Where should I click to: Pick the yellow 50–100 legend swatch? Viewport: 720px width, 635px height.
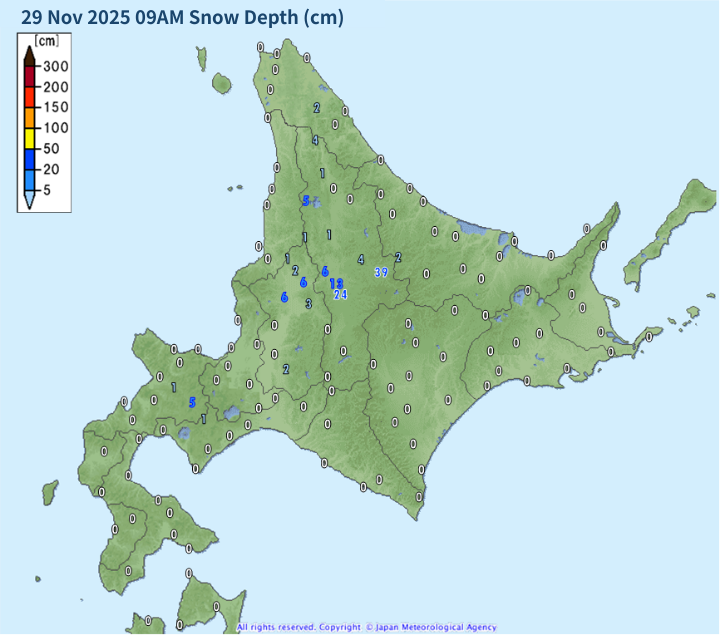(x=30, y=138)
